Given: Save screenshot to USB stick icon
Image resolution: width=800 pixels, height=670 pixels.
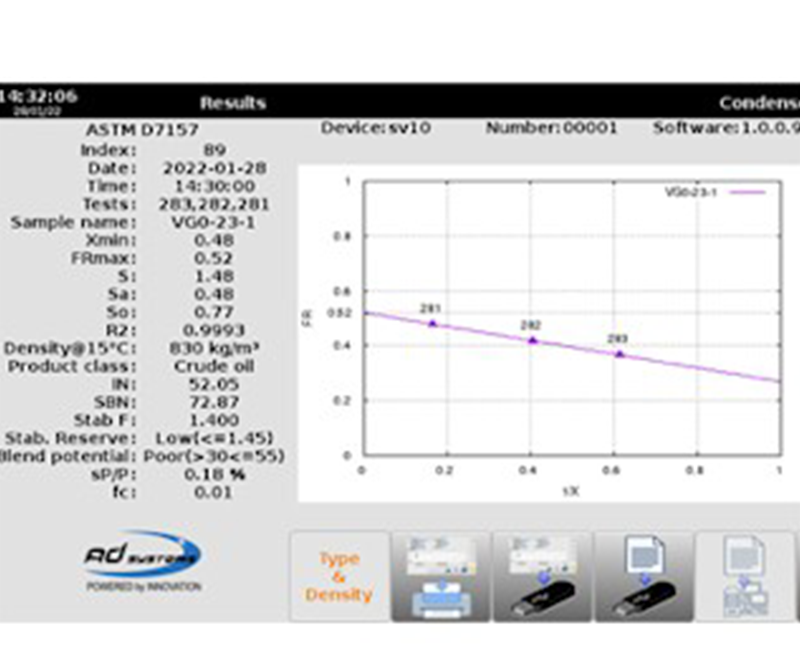Looking at the screenshot, I should 542,577.
